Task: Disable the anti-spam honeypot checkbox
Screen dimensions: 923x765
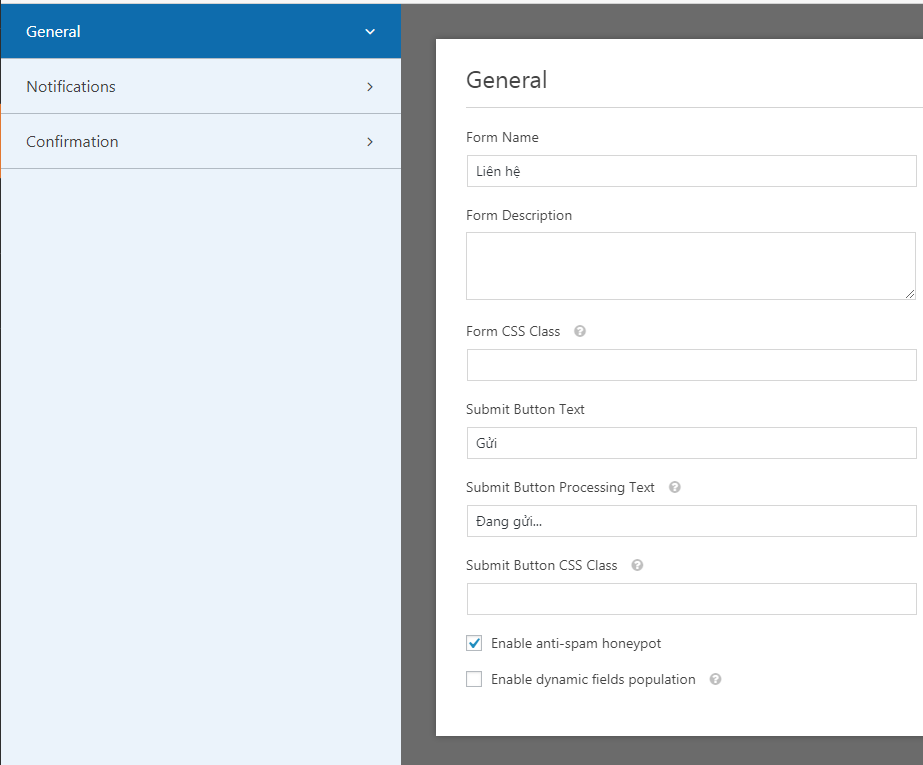Action: pos(474,643)
